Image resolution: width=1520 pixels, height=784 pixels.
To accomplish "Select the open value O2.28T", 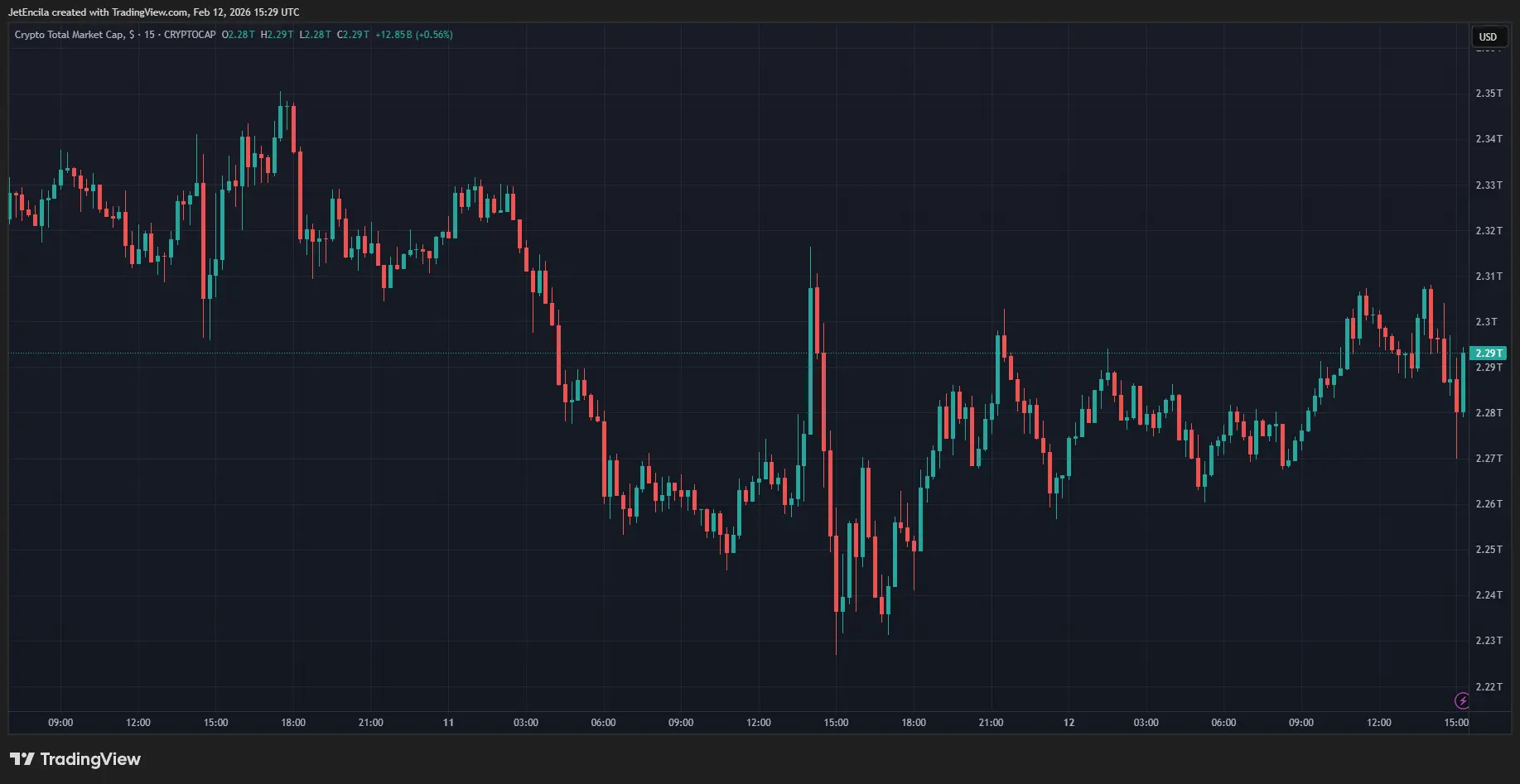I will click(239, 35).
